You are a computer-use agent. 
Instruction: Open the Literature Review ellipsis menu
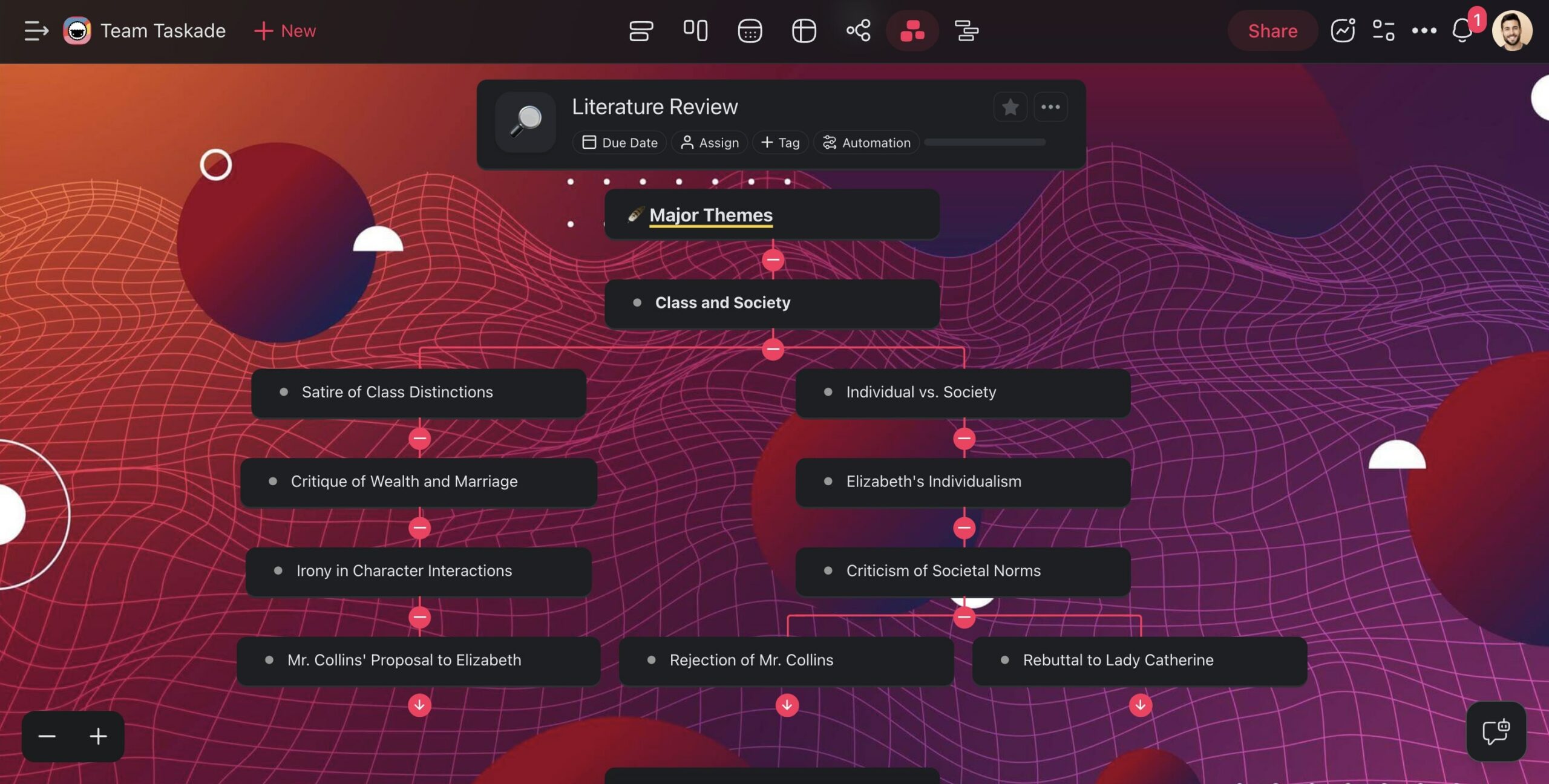pyautogui.click(x=1050, y=107)
